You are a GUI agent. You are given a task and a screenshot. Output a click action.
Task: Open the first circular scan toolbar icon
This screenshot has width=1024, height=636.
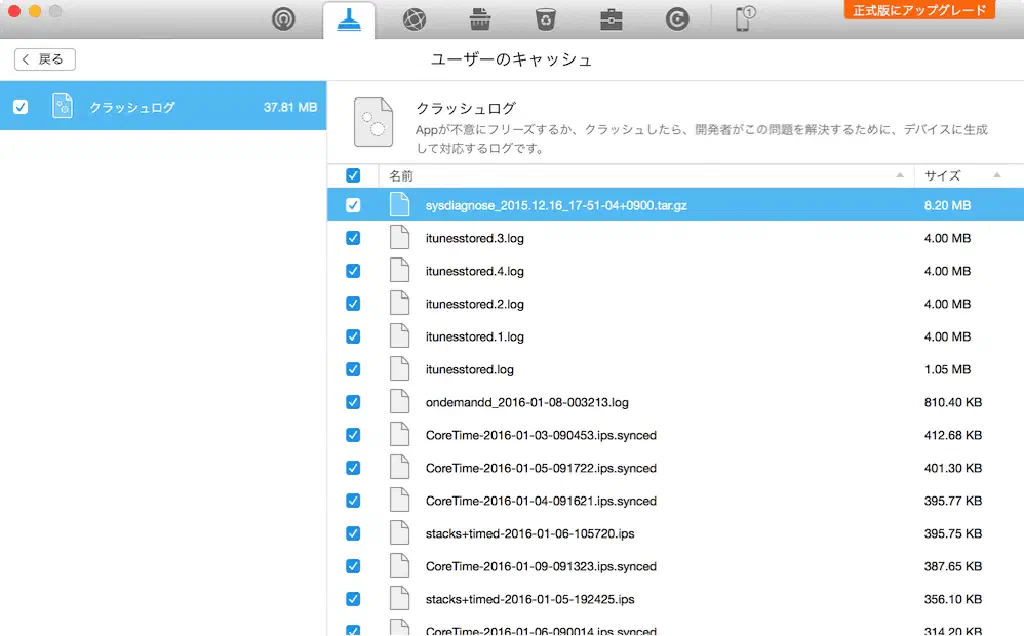point(284,19)
